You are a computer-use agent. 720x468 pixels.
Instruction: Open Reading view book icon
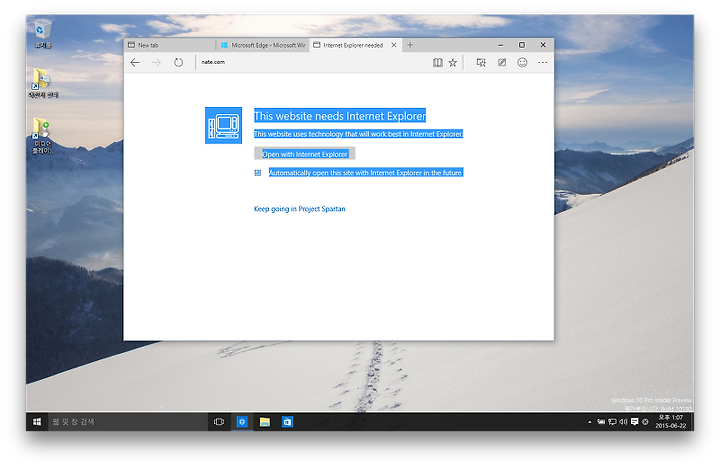point(438,62)
